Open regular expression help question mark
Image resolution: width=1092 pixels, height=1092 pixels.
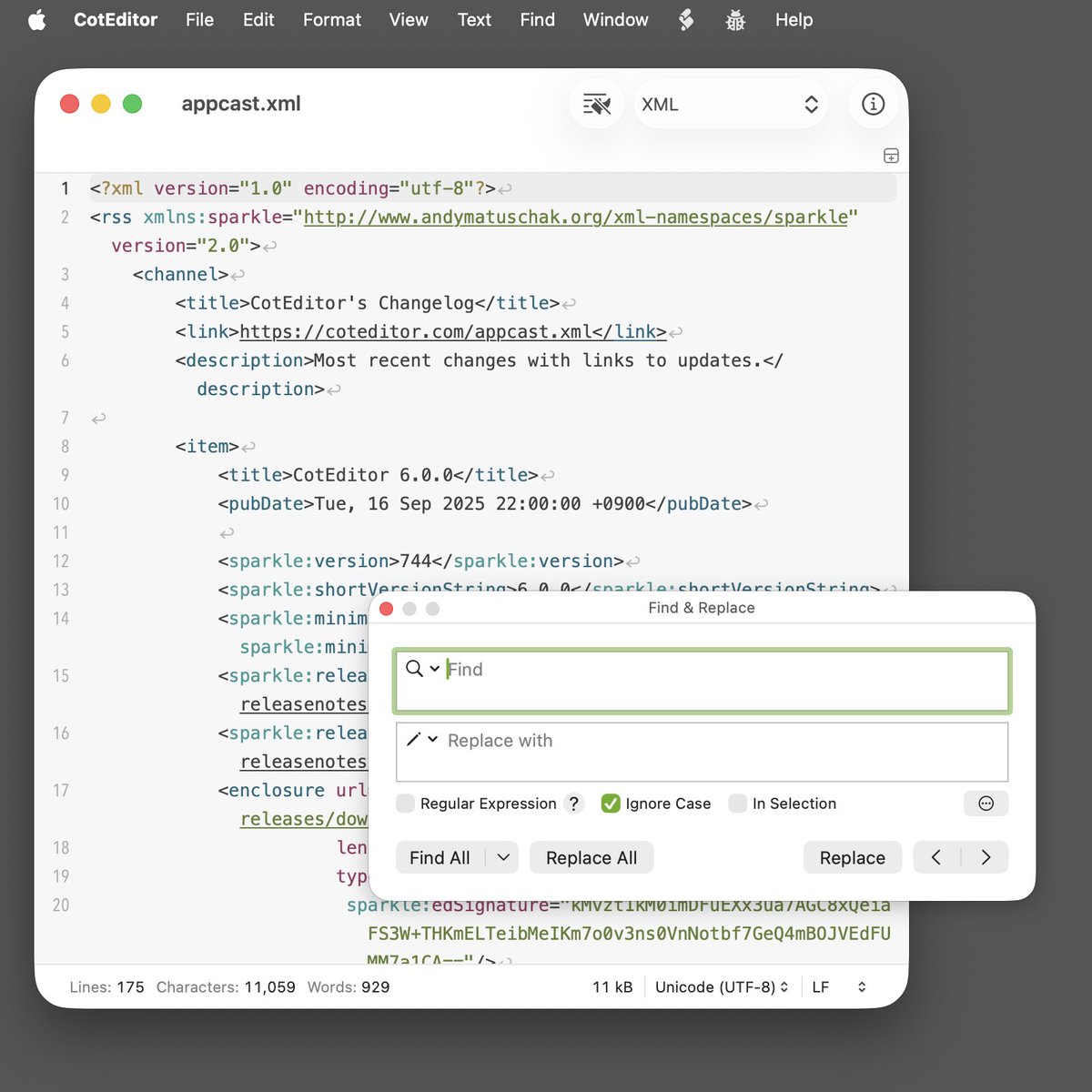[573, 804]
